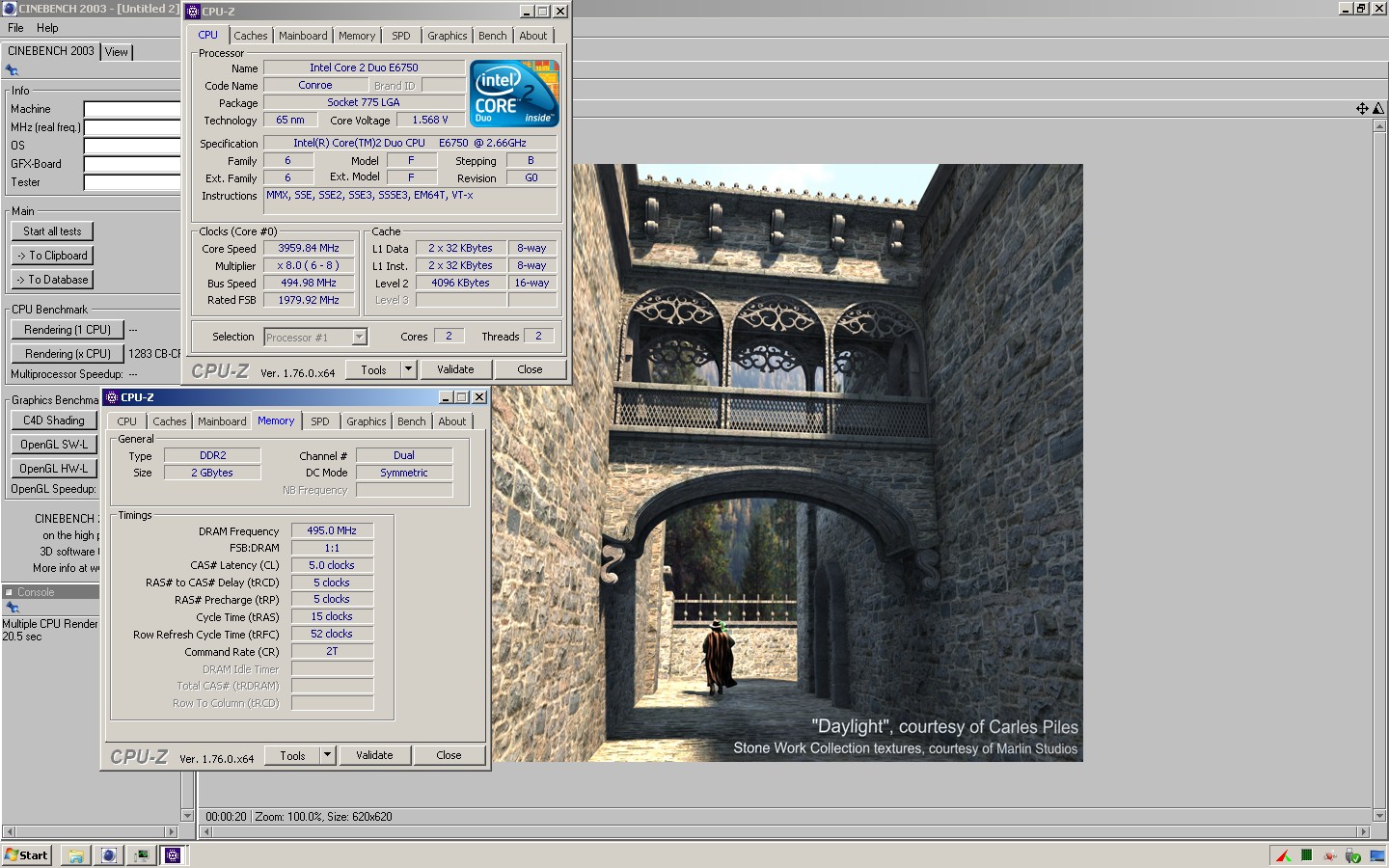Image resolution: width=1389 pixels, height=868 pixels.
Task: Open SPD tab in top CPU-Z window
Action: click(401, 36)
